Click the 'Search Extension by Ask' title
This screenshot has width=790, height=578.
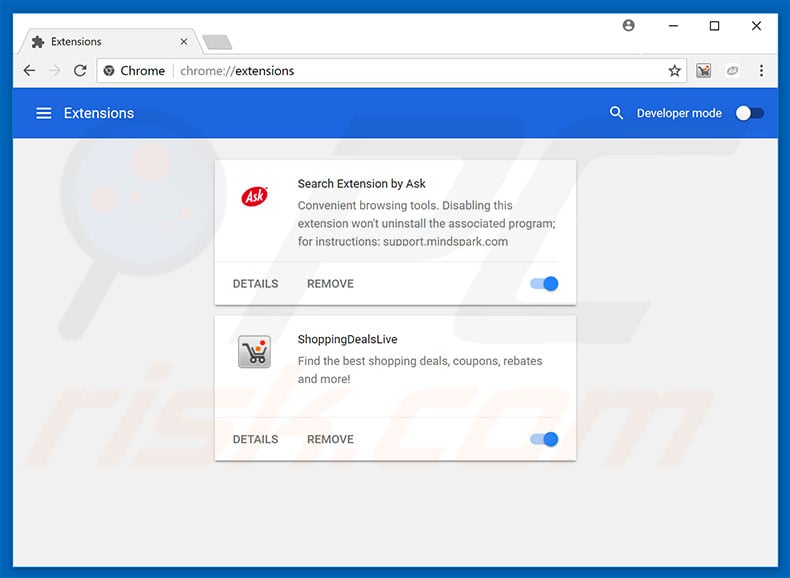click(x=361, y=183)
